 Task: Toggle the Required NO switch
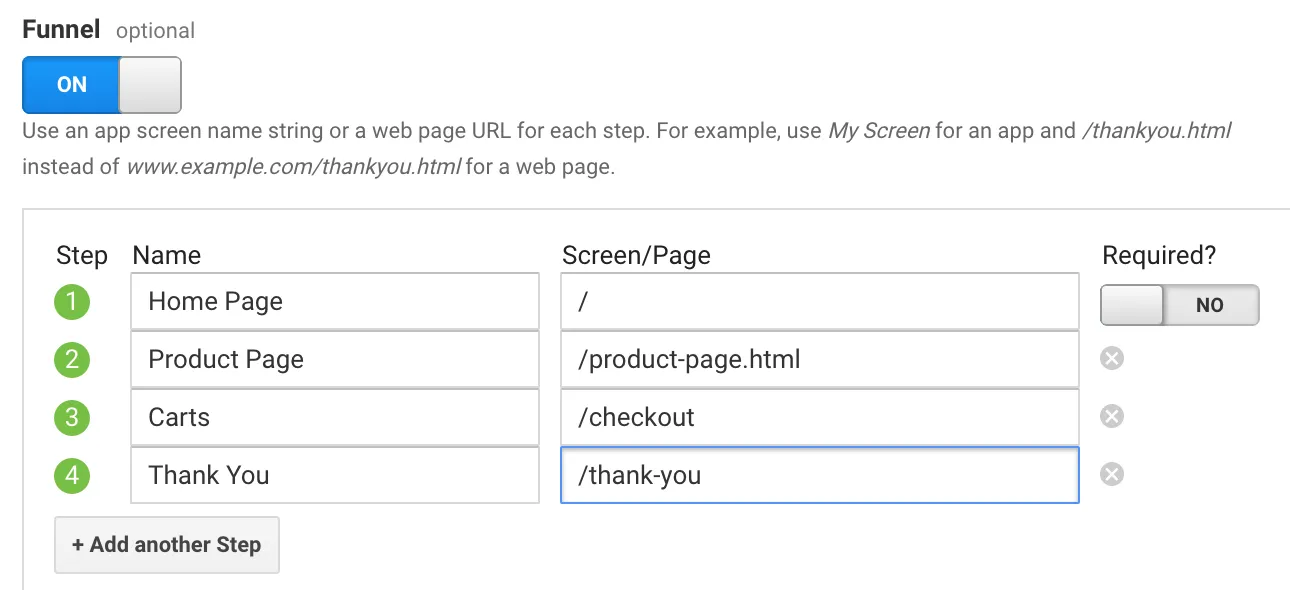1180,305
